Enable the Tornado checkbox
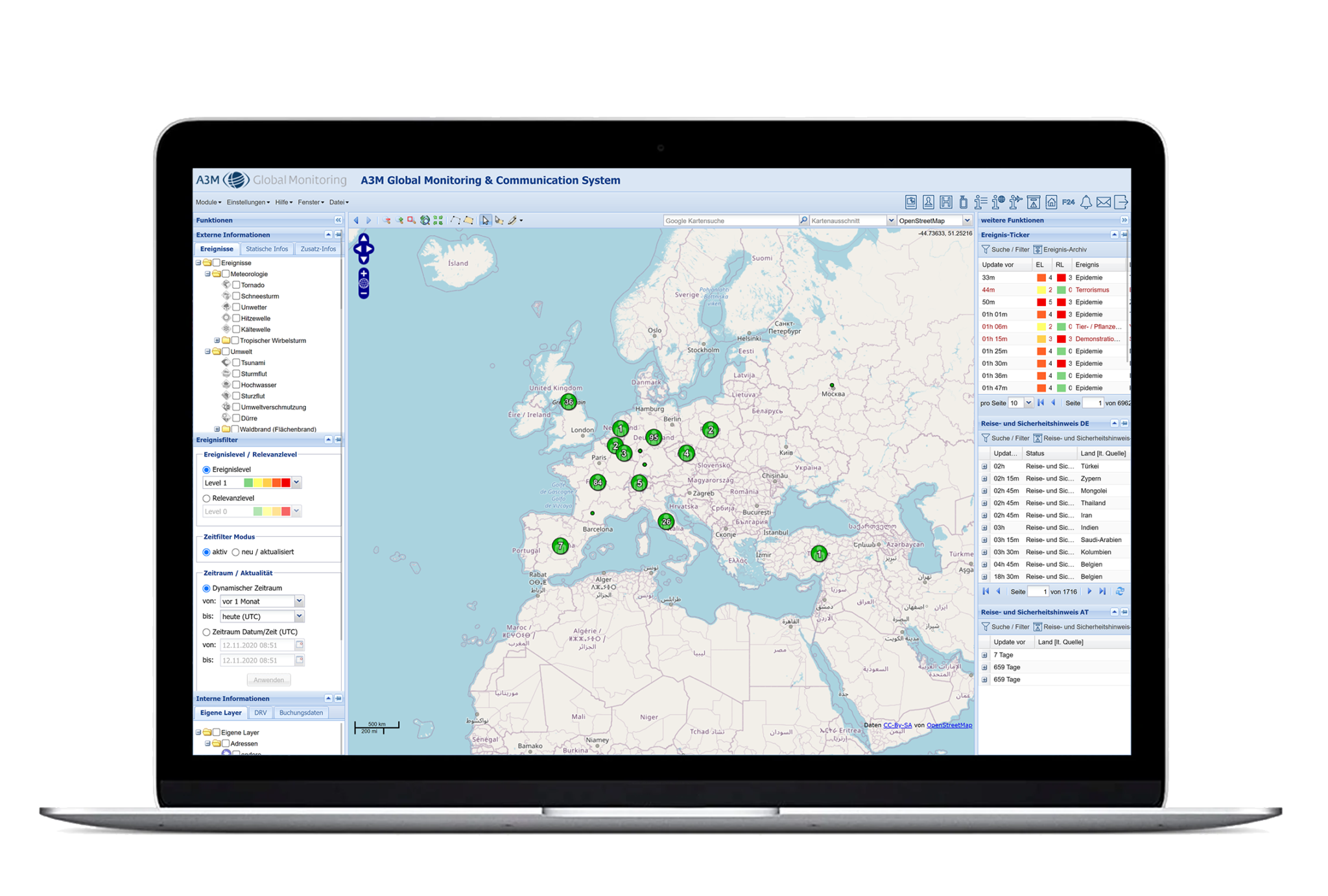The image size is (1328, 896). pyautogui.click(x=237, y=285)
